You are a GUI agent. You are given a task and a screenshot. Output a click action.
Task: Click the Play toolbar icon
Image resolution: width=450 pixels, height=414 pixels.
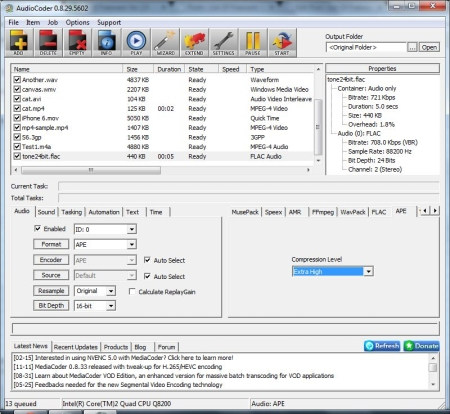pyautogui.click(x=136, y=43)
